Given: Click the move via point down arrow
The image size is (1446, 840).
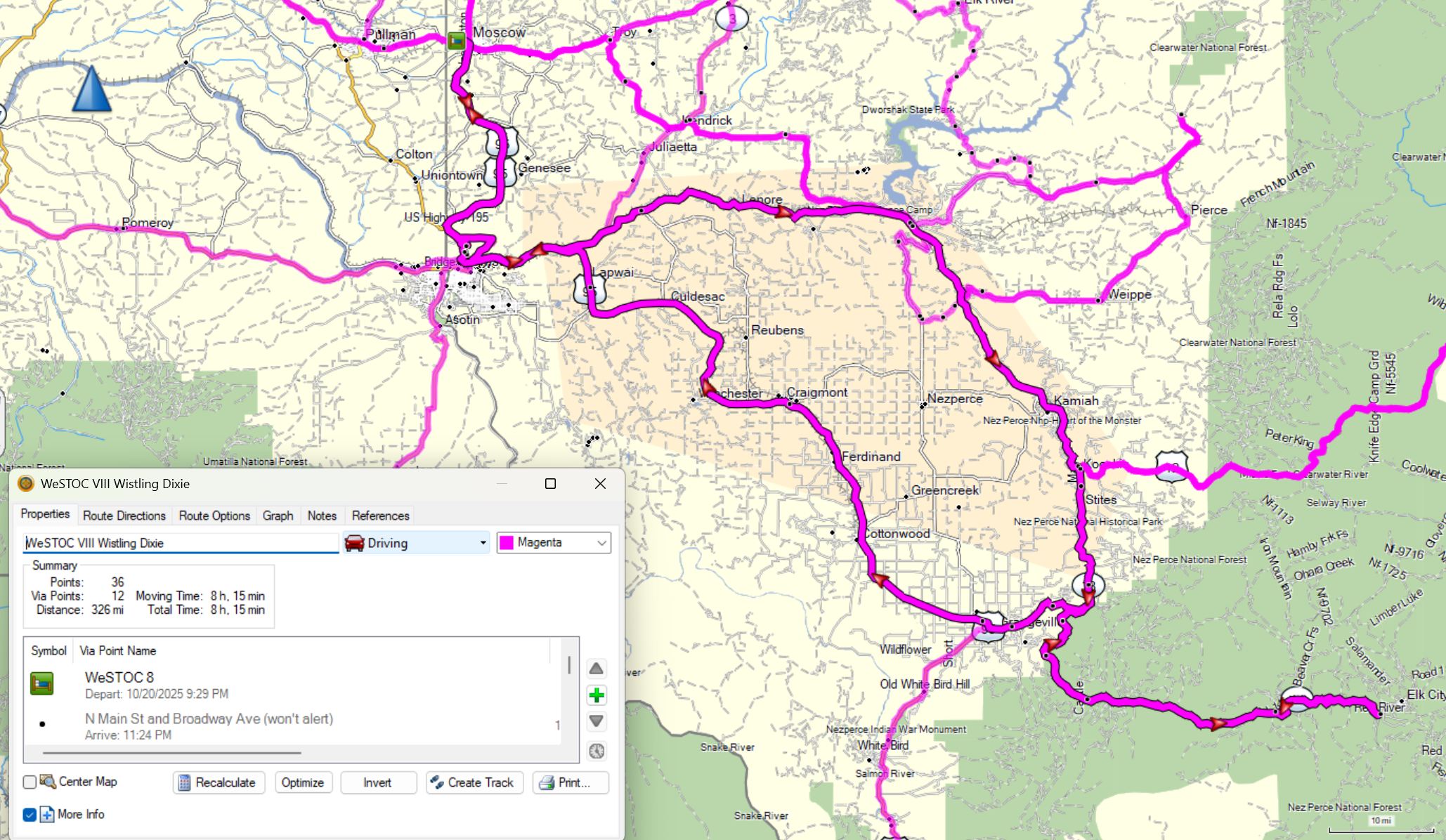Looking at the screenshot, I should coord(596,721).
